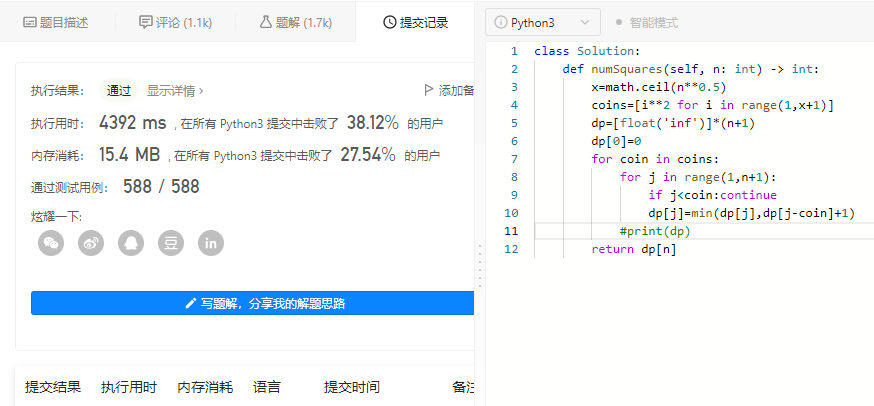Open the 题解 (1.7k) tab
This screenshot has height=406, width=874.
[295, 23]
